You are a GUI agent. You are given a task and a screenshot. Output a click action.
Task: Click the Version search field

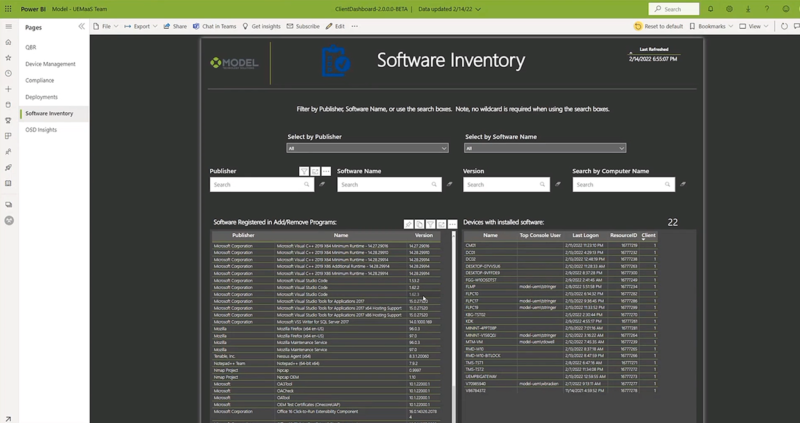coord(506,184)
